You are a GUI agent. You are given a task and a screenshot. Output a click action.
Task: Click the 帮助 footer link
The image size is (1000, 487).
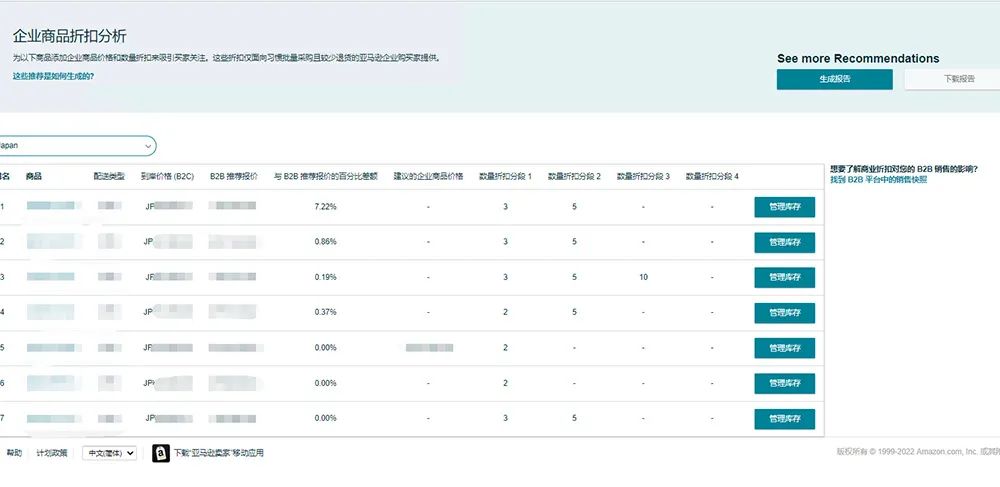[14, 453]
